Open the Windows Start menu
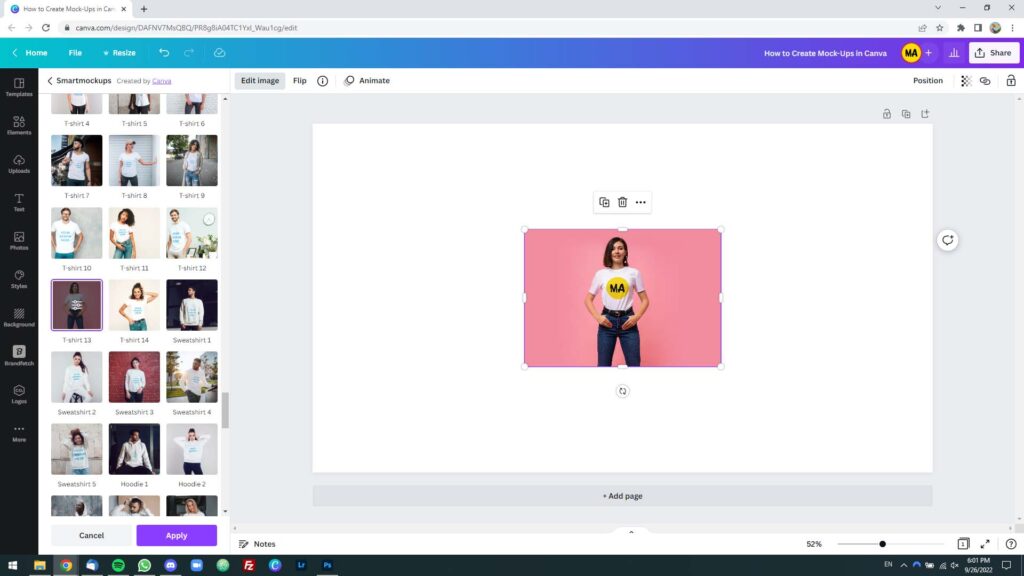Viewport: 1024px width, 576px height. click(x=12, y=566)
